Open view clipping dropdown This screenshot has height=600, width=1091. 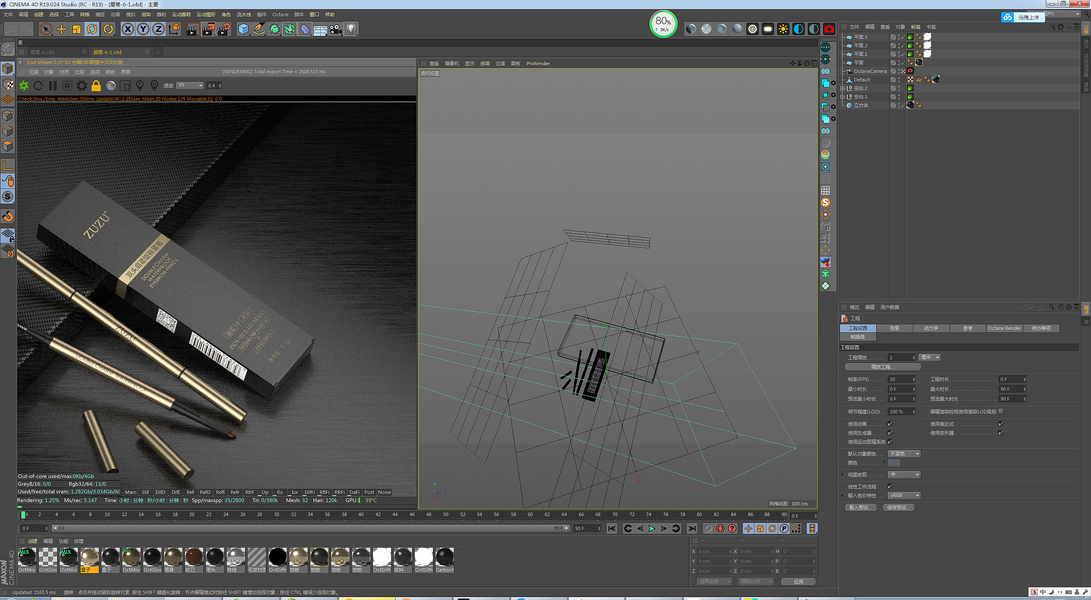pos(904,474)
